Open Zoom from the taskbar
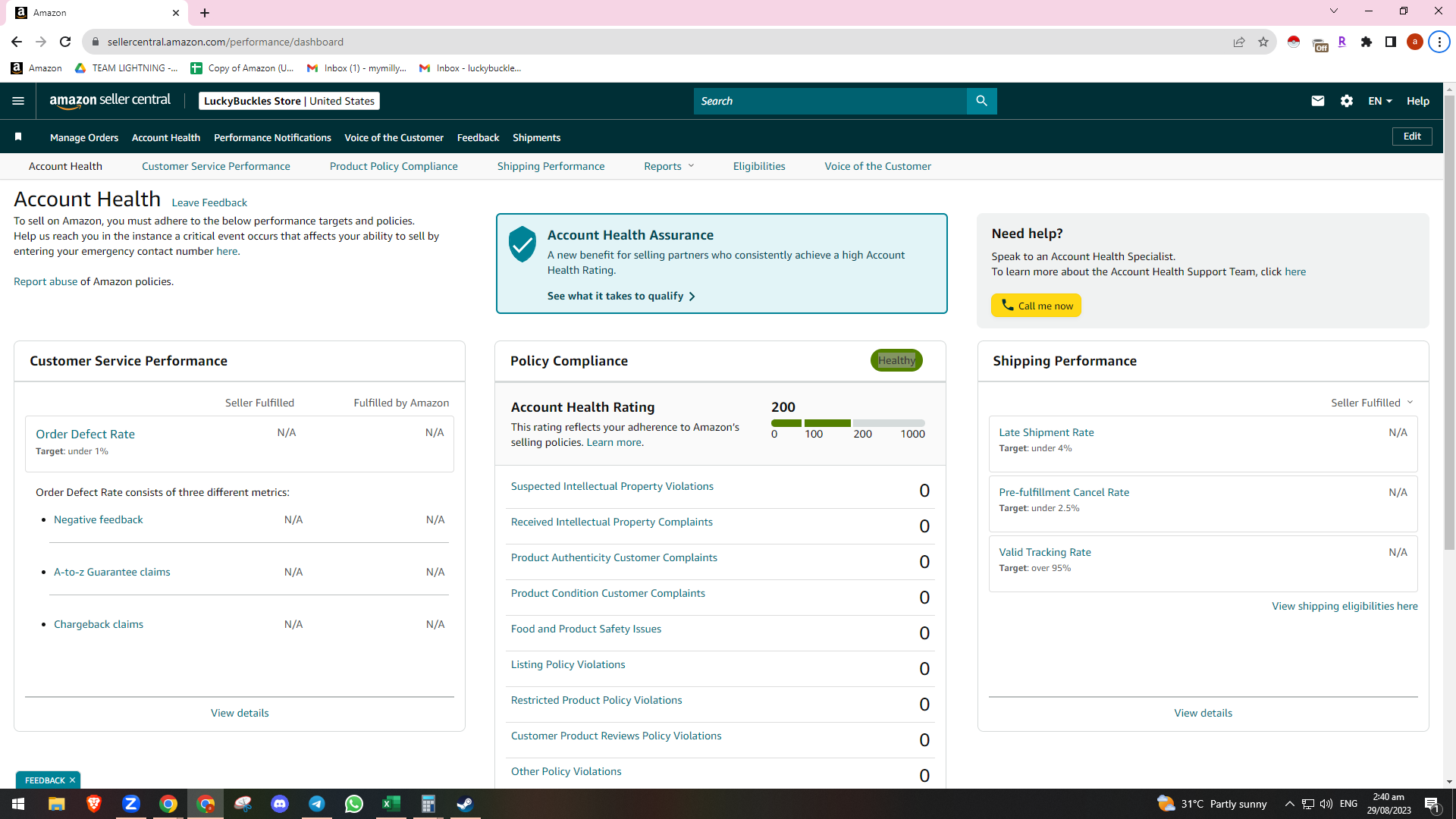1456x819 pixels. tap(131, 804)
